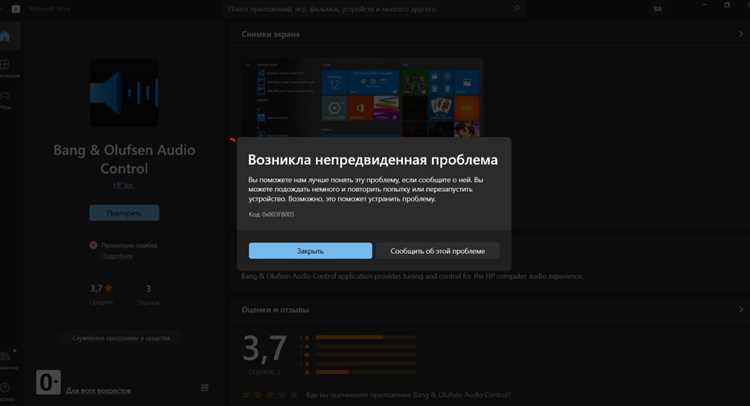Click the Bang & Olufsen Audio Control title
This screenshot has width=750, height=406.
click(124, 159)
